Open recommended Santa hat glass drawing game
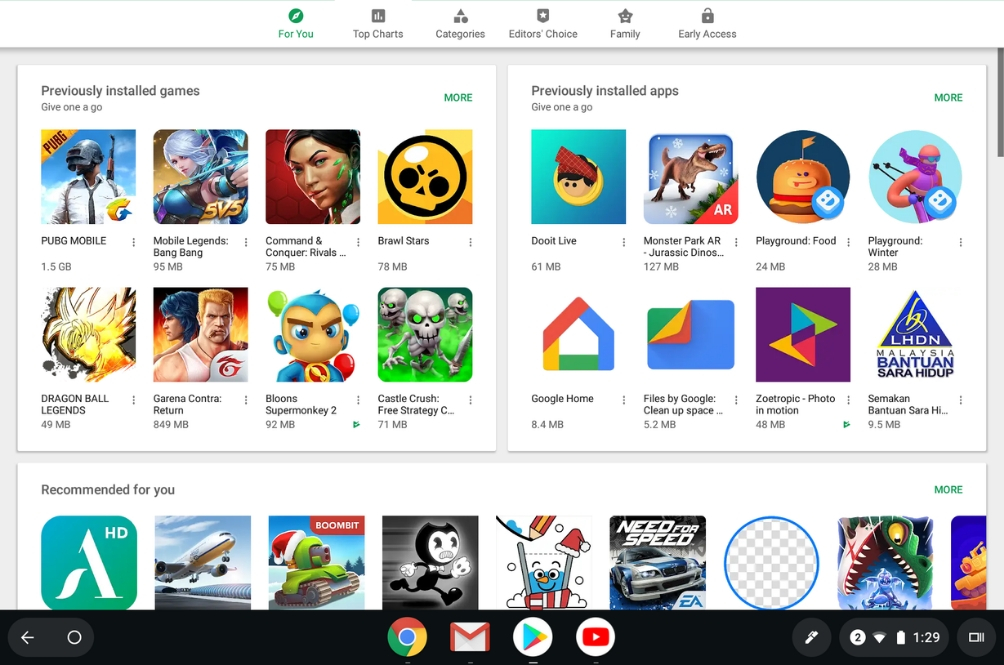The height and width of the screenshot is (665, 1004). pyautogui.click(x=544, y=563)
